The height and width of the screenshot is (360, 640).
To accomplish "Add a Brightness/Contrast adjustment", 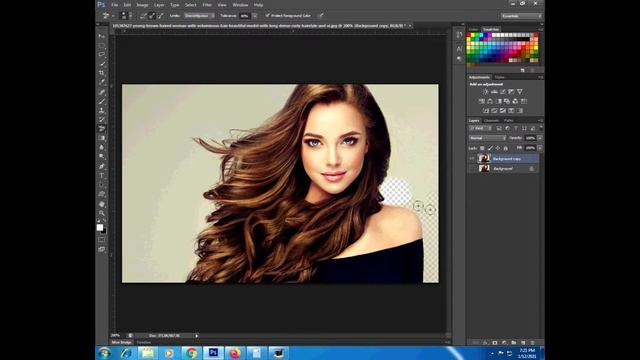I will pyautogui.click(x=485, y=91).
